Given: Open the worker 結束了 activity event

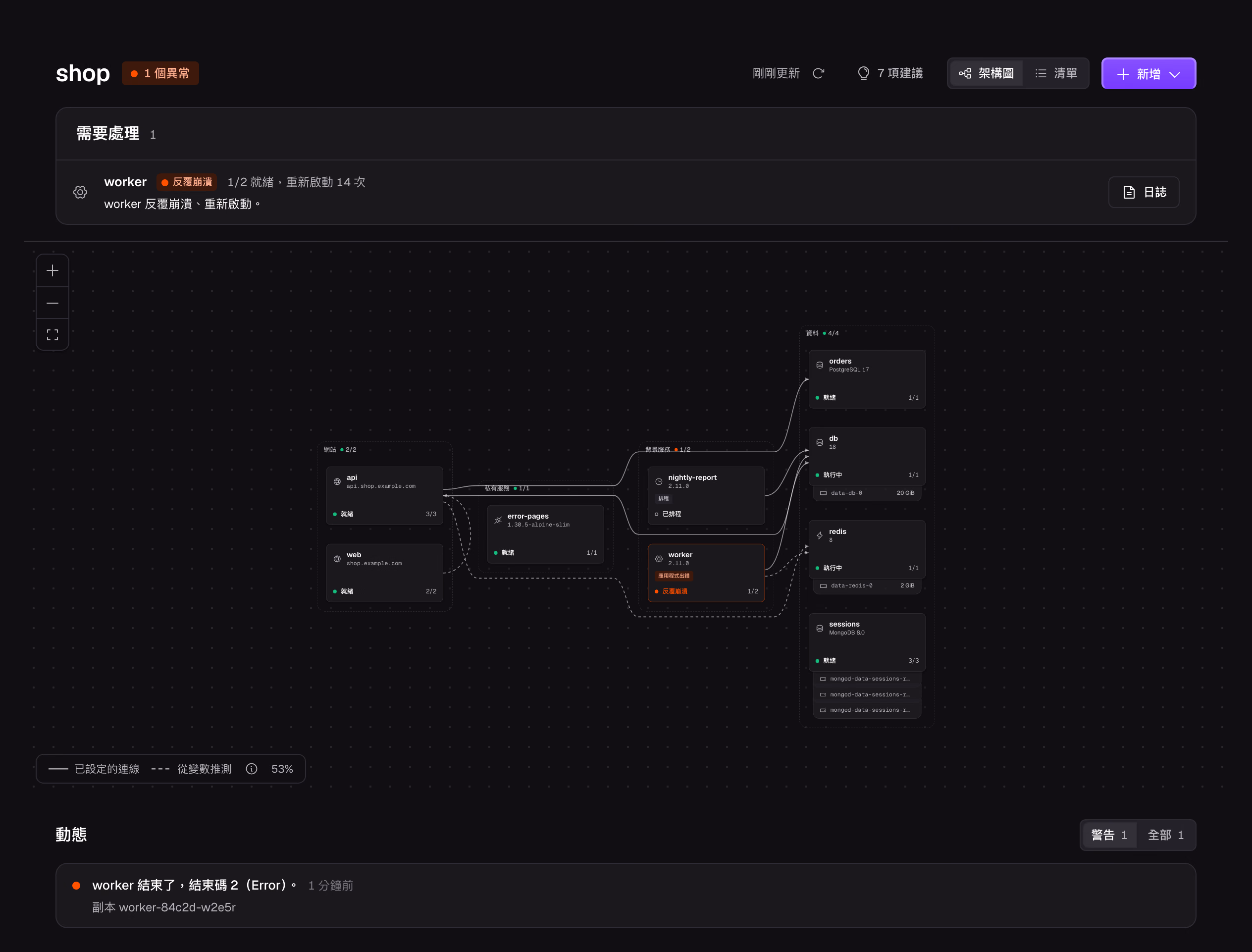Looking at the screenshot, I should [x=626, y=896].
